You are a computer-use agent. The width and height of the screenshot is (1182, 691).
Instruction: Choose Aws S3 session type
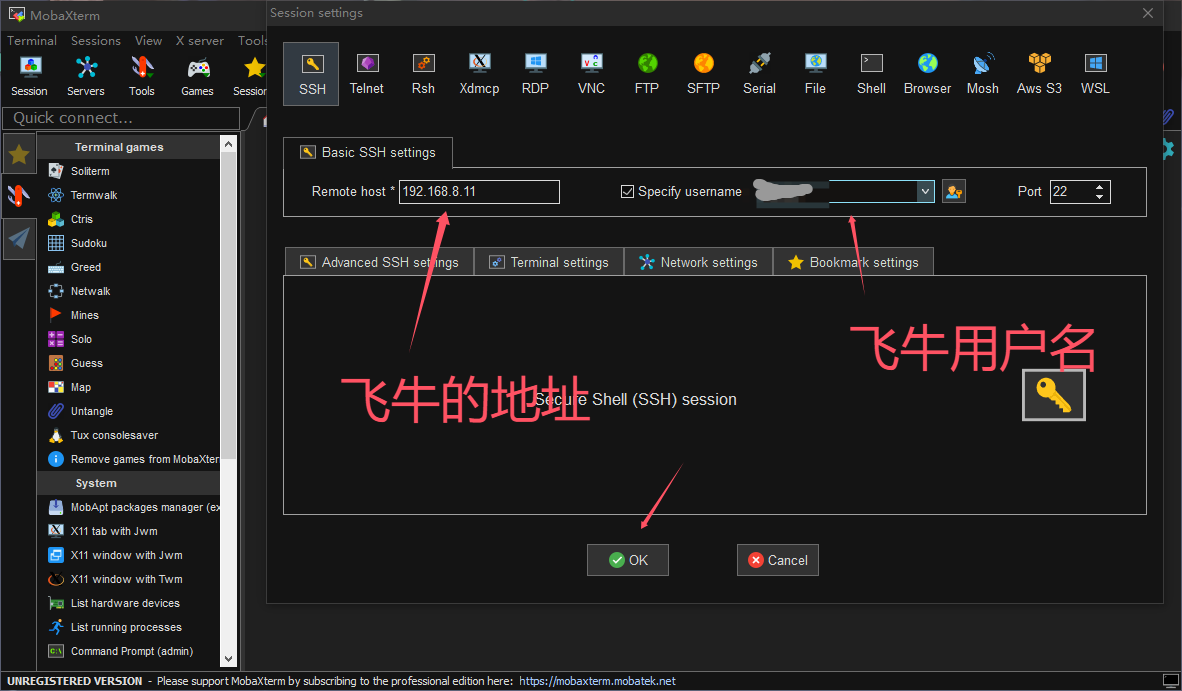tap(1039, 74)
